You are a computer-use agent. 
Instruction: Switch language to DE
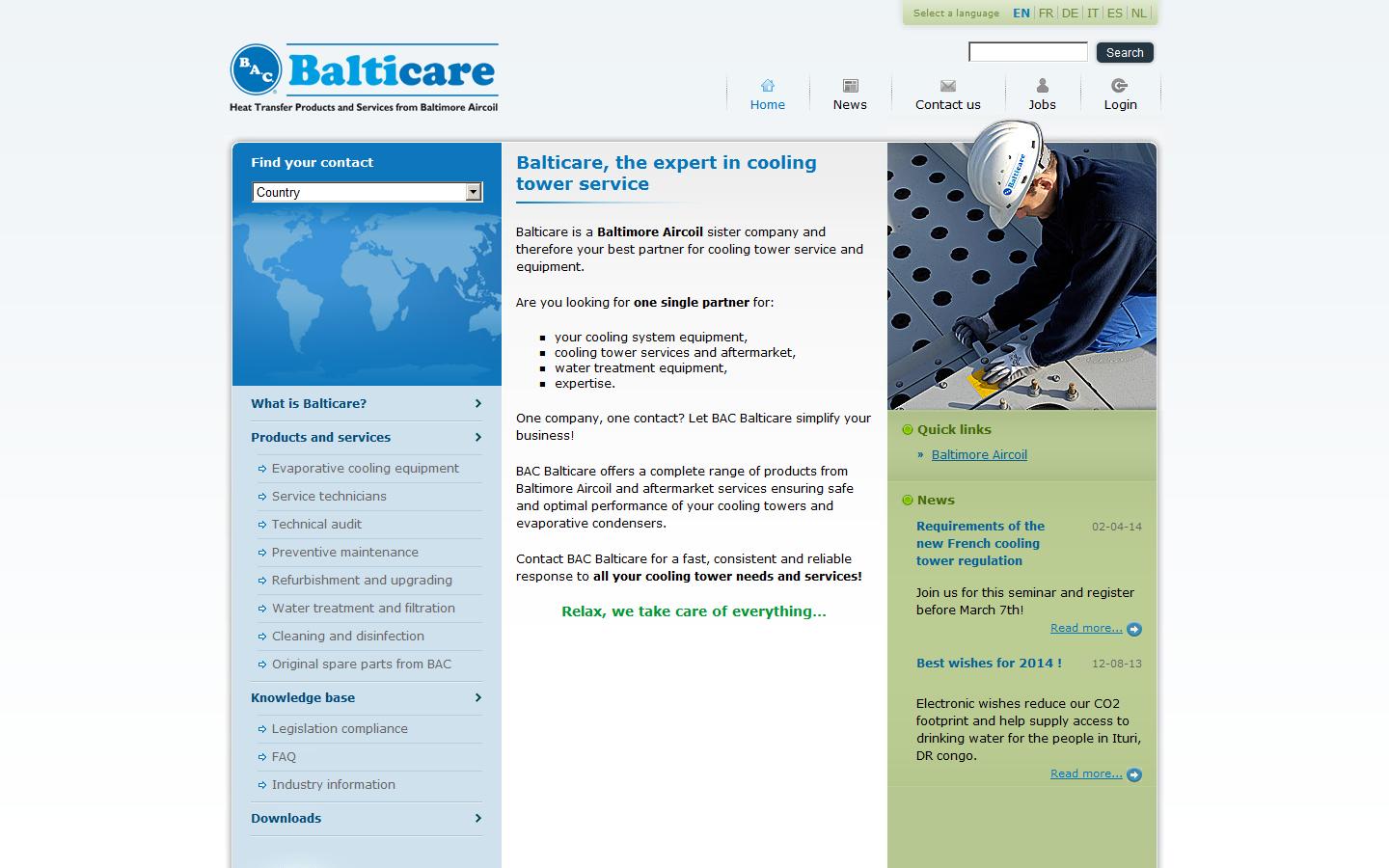click(1070, 14)
